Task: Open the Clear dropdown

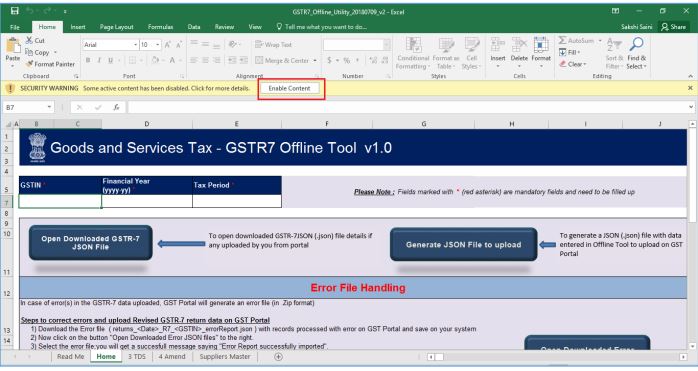Action: [x=573, y=64]
